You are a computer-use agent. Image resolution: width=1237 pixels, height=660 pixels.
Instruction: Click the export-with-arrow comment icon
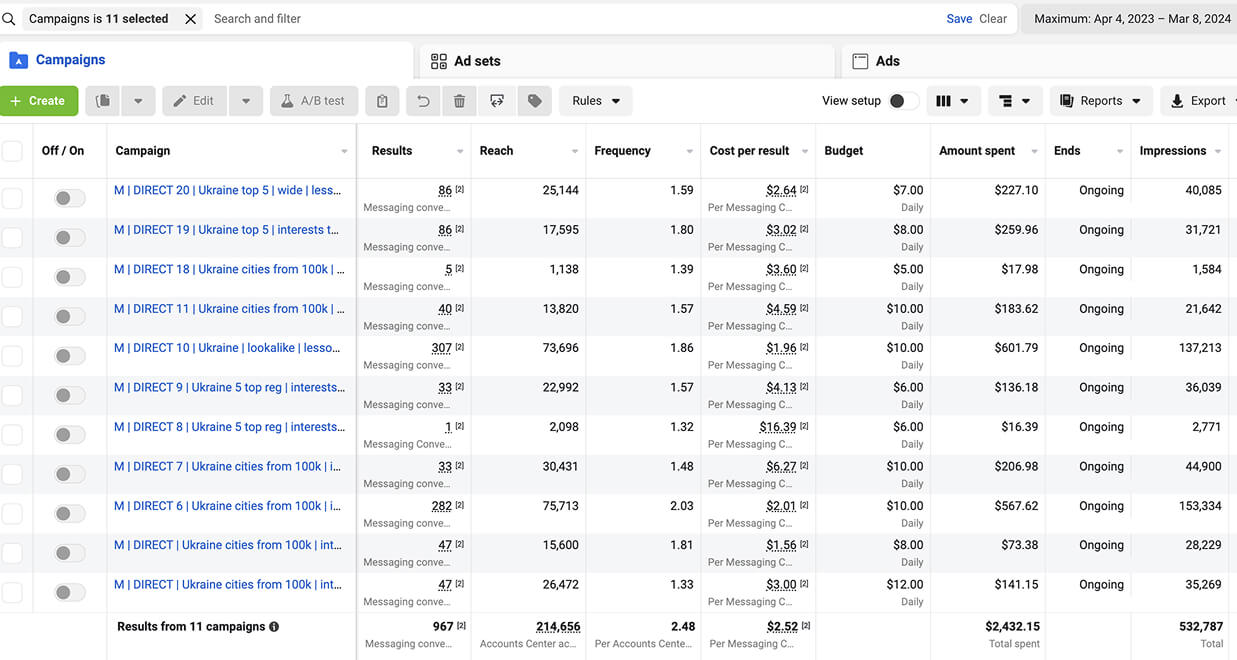[497, 101]
